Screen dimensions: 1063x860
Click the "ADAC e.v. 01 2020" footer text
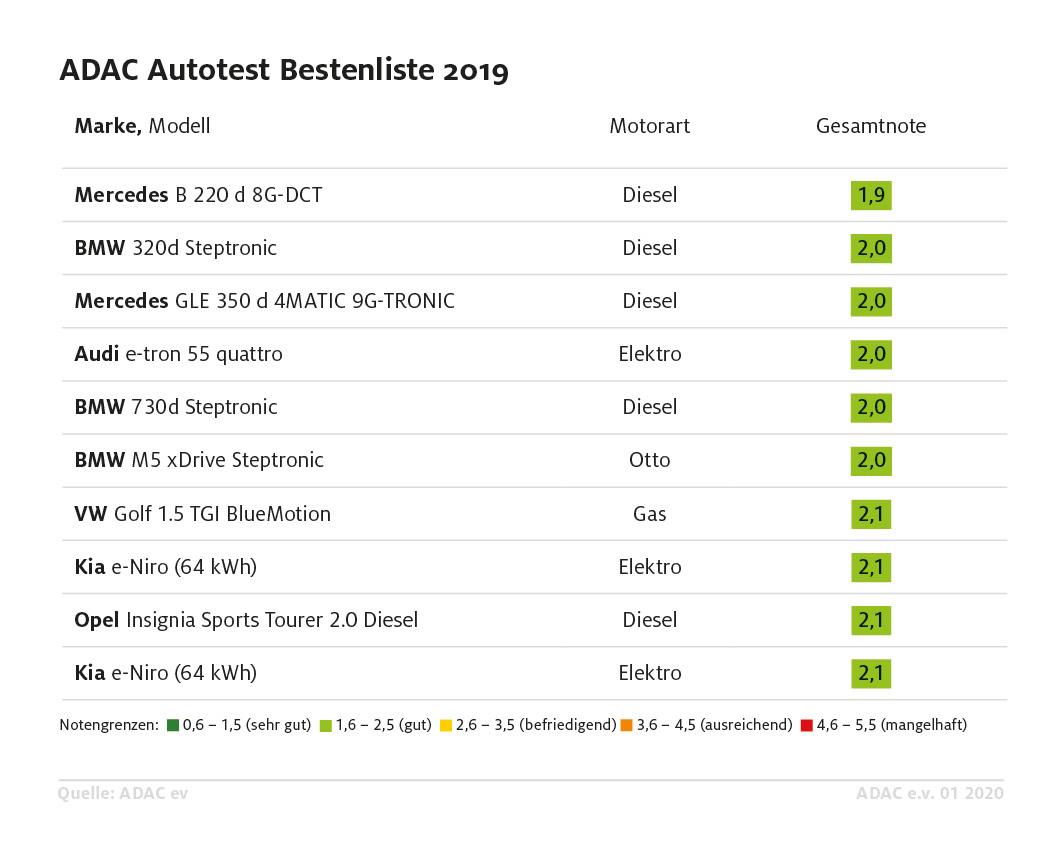(930, 794)
